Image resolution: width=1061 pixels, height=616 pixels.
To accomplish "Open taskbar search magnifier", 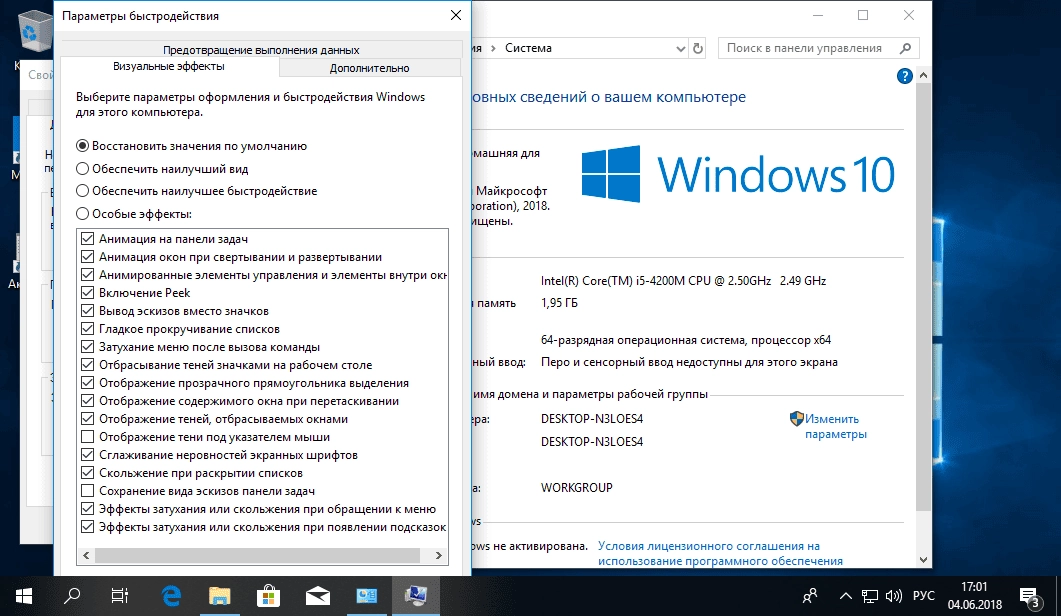I will (72, 596).
